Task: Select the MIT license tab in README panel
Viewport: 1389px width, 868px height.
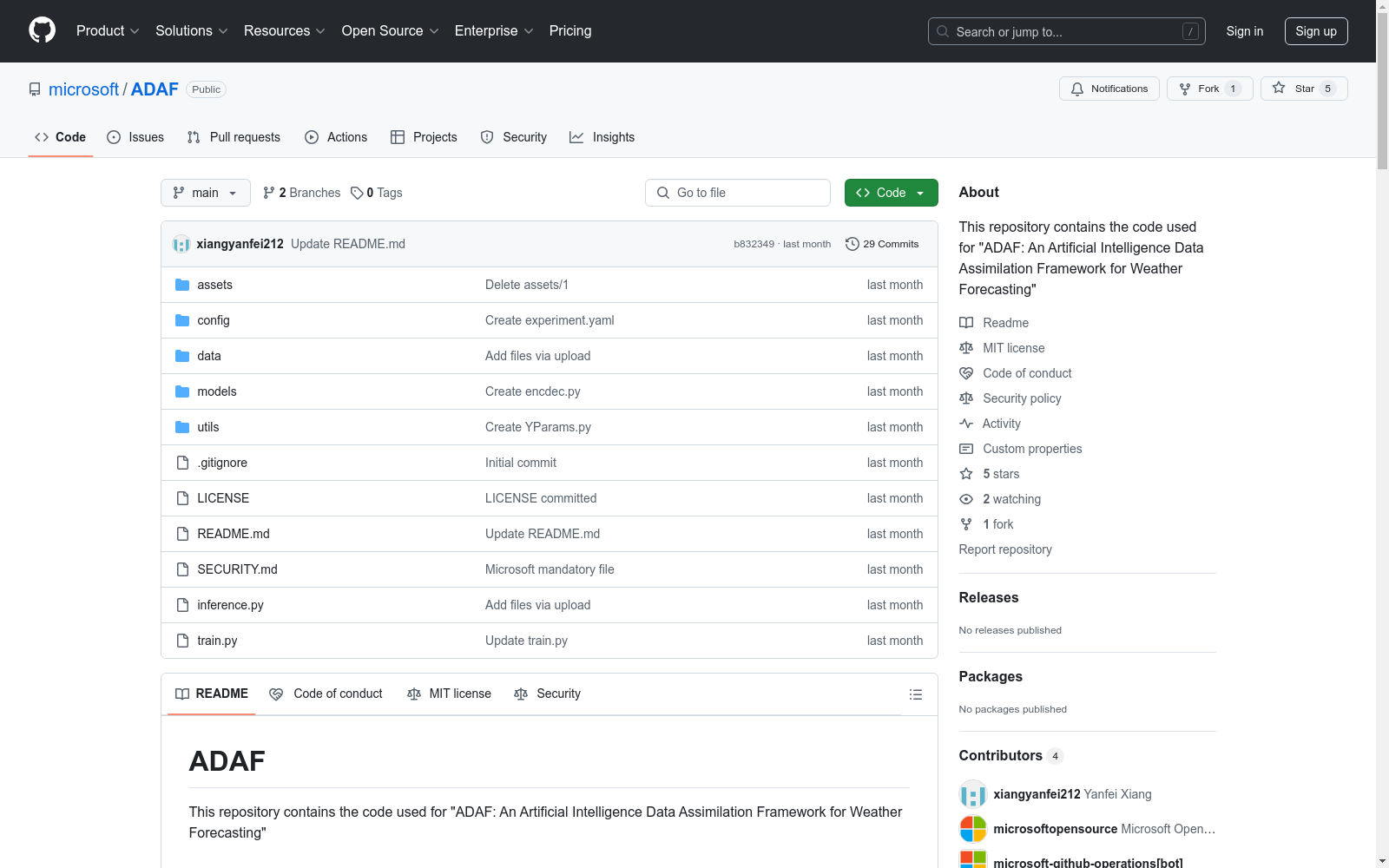Action: (450, 694)
